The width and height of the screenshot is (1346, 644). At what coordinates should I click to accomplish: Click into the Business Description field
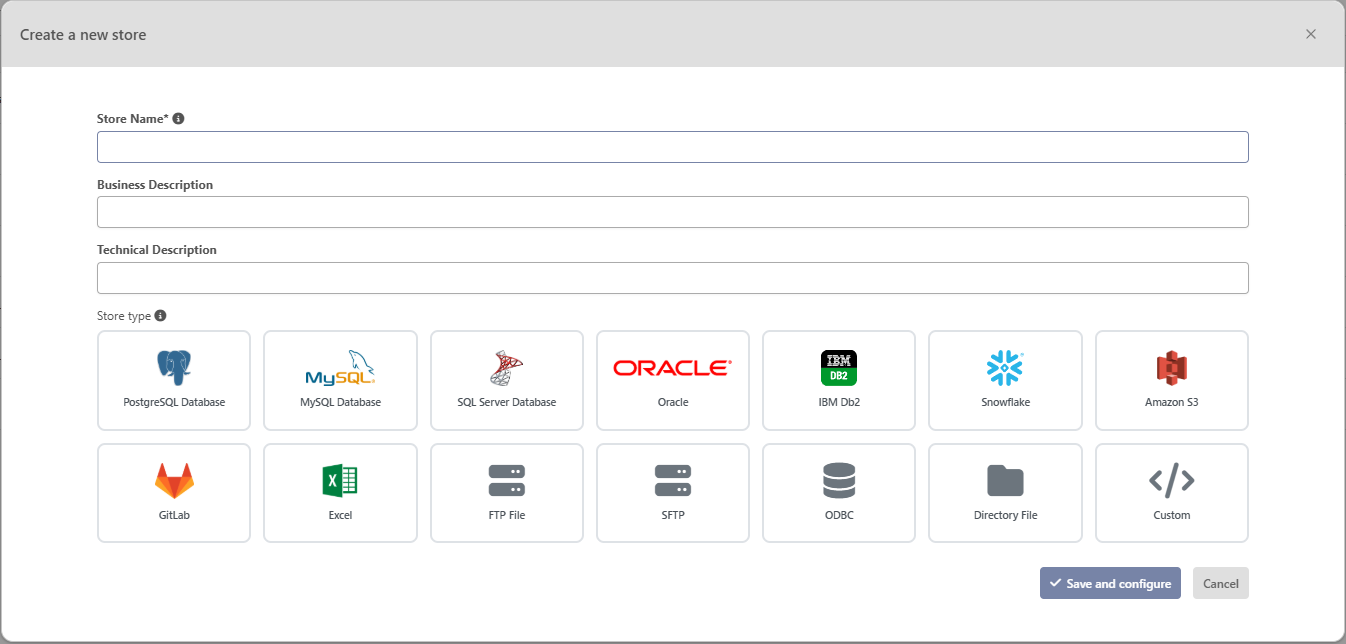tap(673, 212)
